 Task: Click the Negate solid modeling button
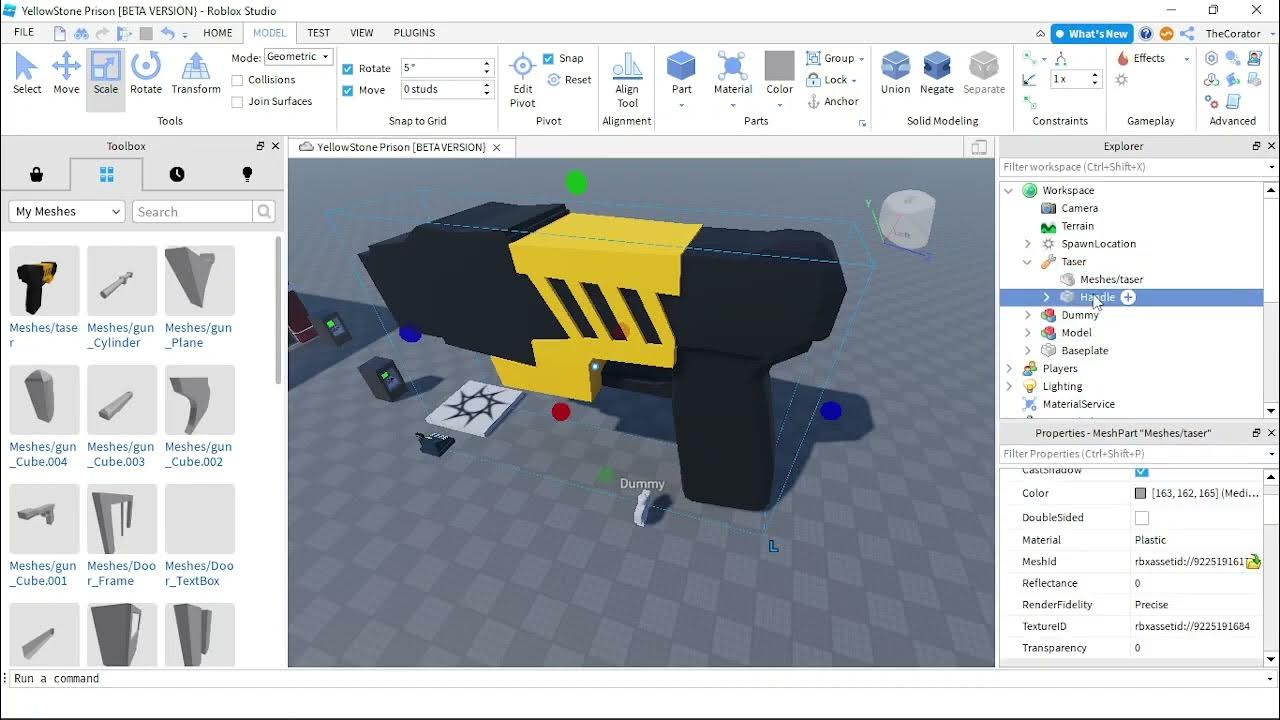coord(937,74)
